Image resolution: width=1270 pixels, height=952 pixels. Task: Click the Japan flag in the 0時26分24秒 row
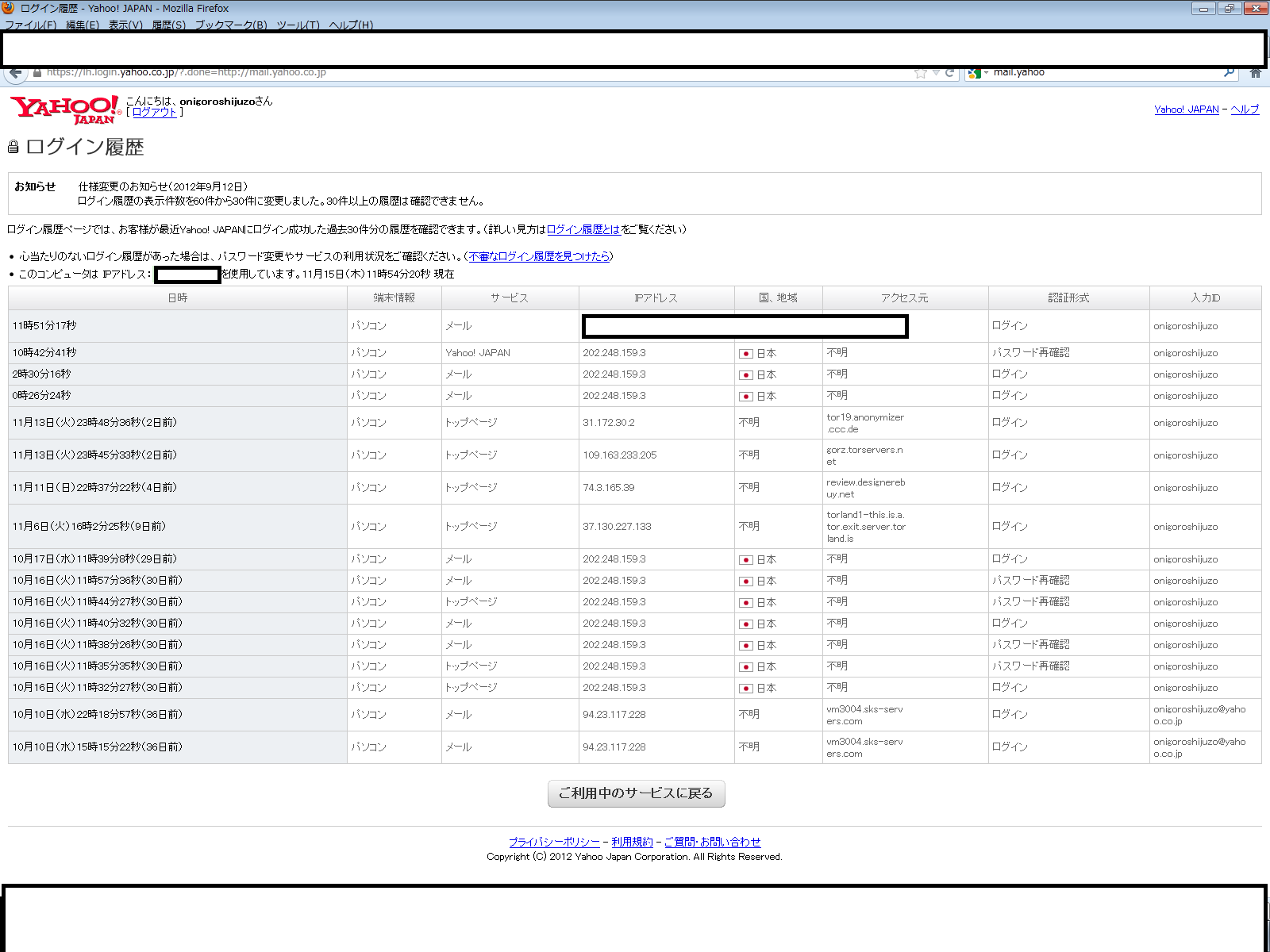[746, 397]
